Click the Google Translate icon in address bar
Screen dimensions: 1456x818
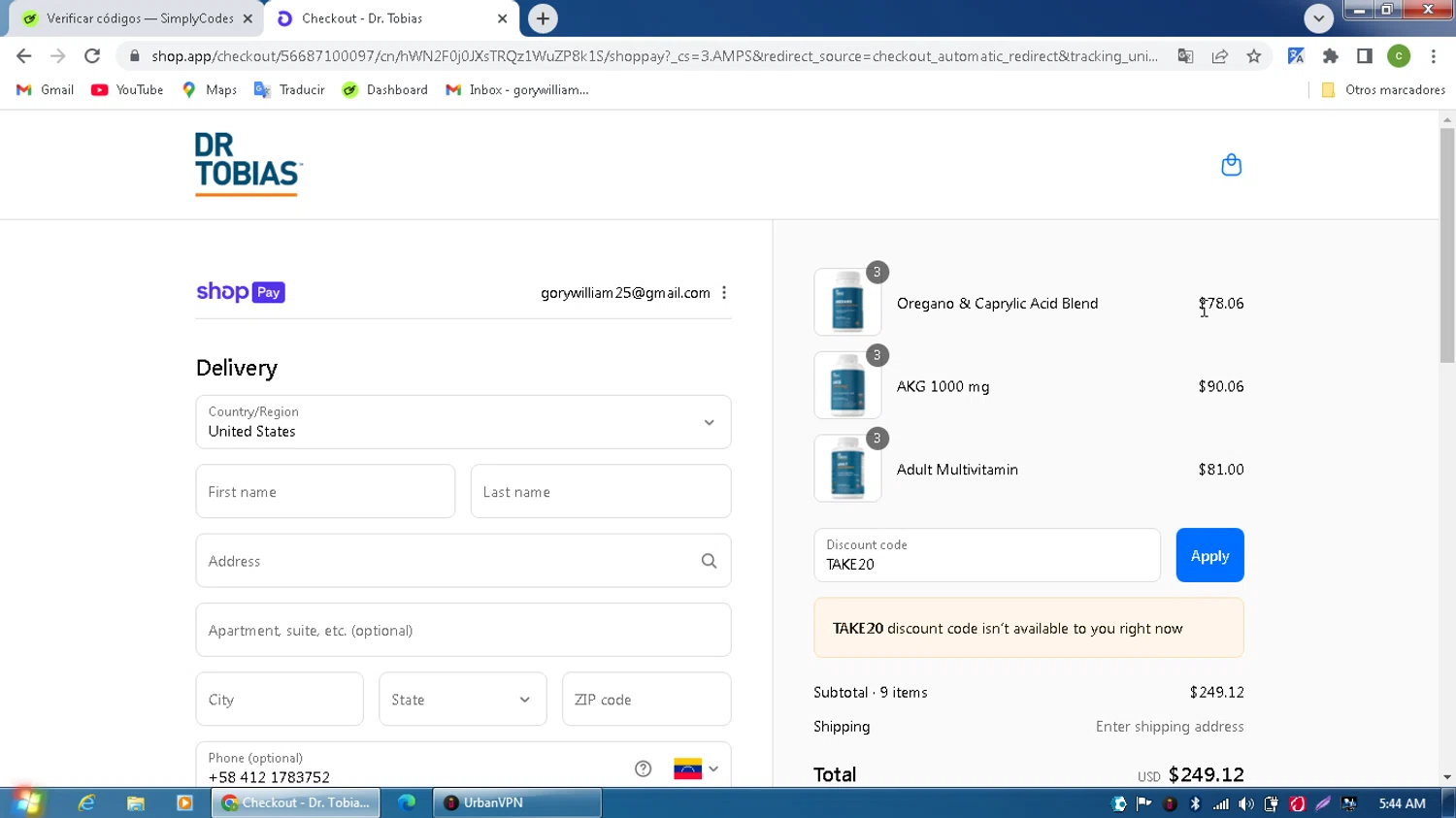tap(1185, 56)
